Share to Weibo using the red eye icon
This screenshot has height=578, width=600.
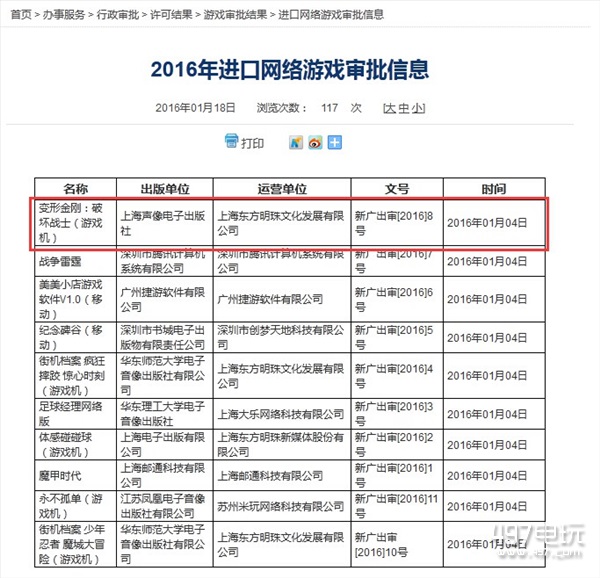point(315,143)
